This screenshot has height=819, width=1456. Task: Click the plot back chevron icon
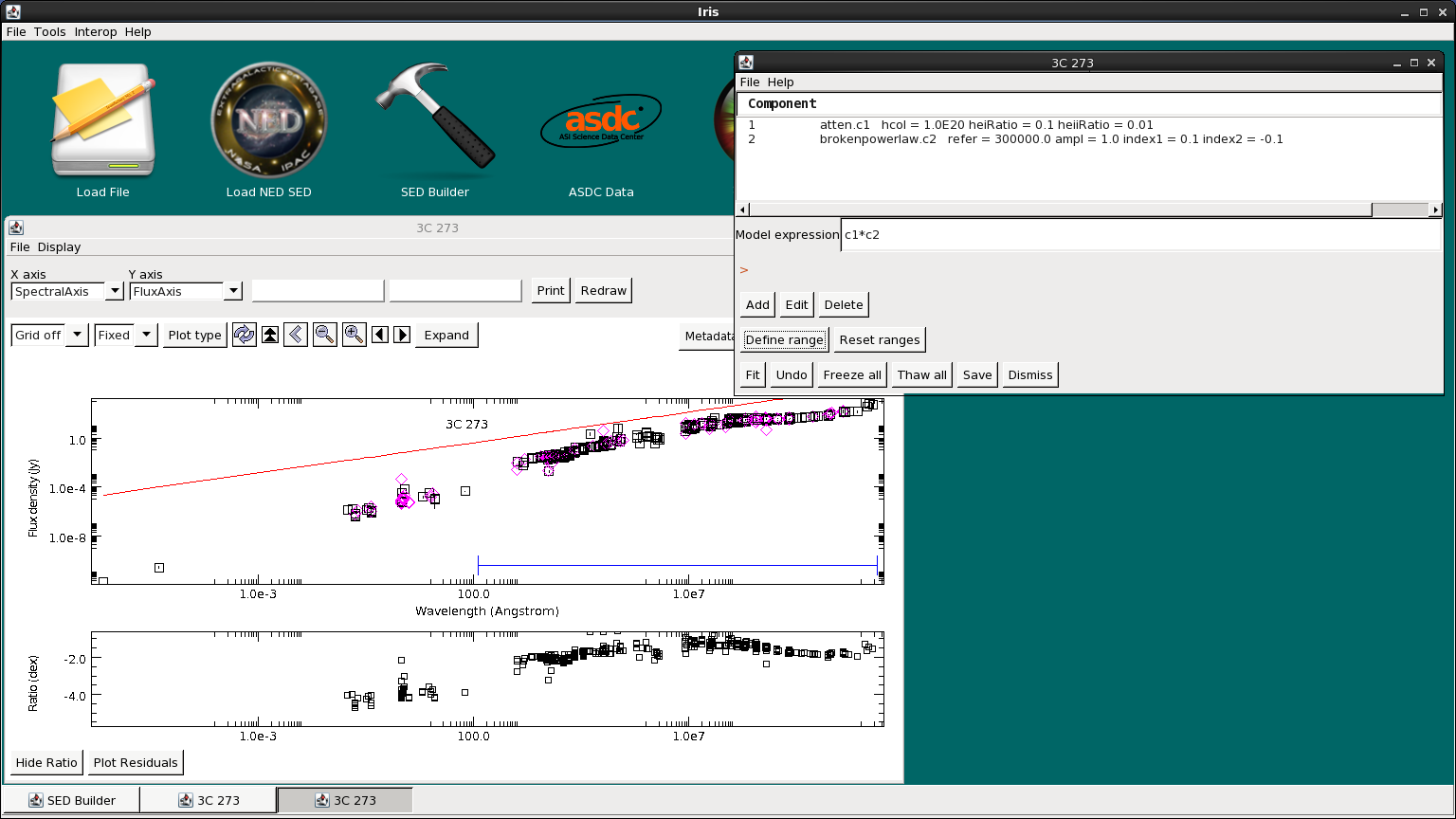tap(296, 335)
